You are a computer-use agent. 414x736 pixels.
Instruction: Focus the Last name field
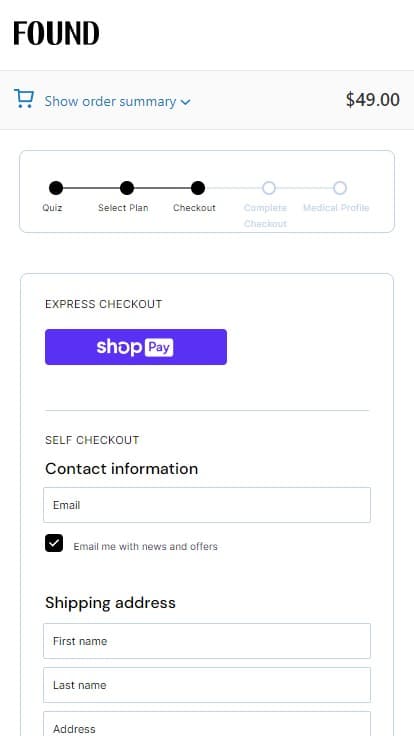click(207, 685)
